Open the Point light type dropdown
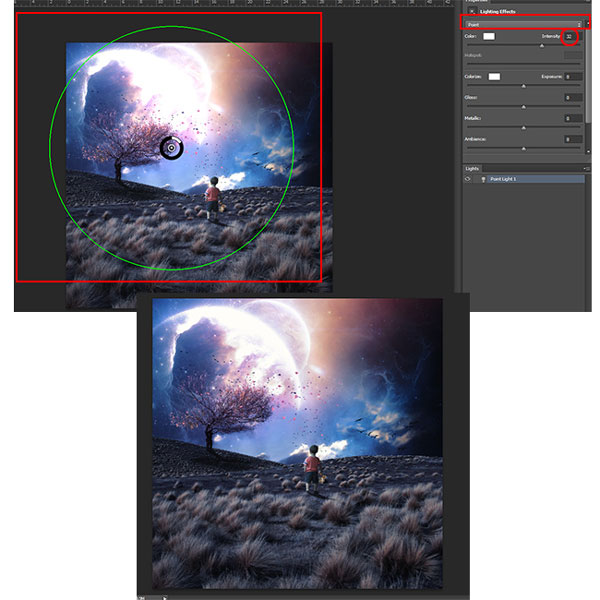This screenshot has height=600, width=600. [x=523, y=24]
